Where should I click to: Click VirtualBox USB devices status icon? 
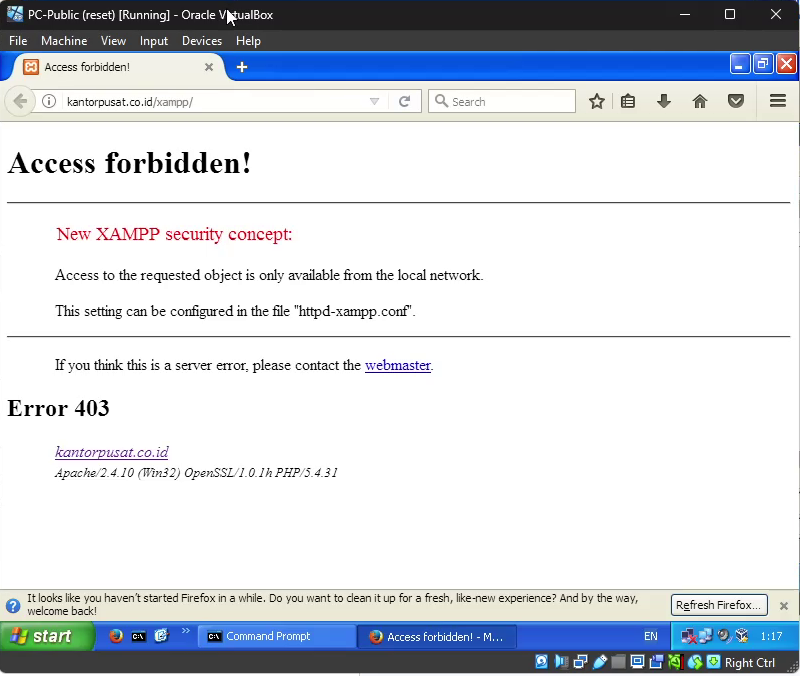(599, 662)
